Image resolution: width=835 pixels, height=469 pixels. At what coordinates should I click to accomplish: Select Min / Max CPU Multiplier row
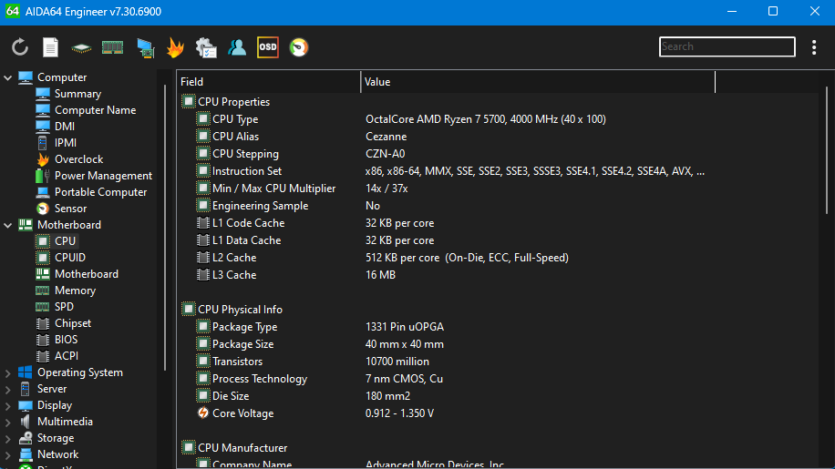click(x=498, y=188)
